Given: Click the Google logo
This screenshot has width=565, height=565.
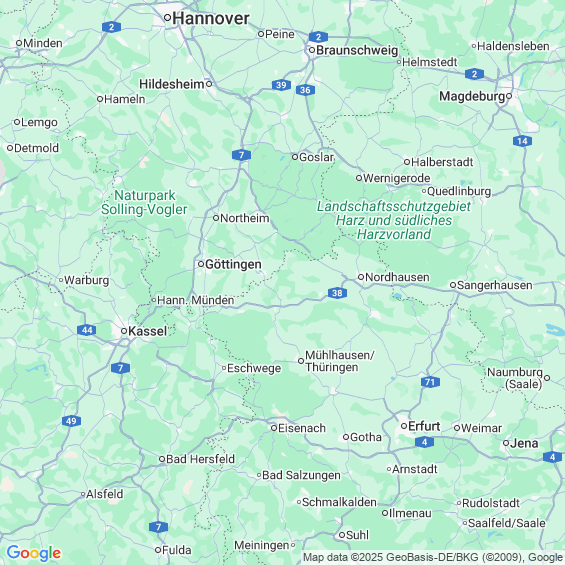Looking at the screenshot, I should pyautogui.click(x=34, y=553).
